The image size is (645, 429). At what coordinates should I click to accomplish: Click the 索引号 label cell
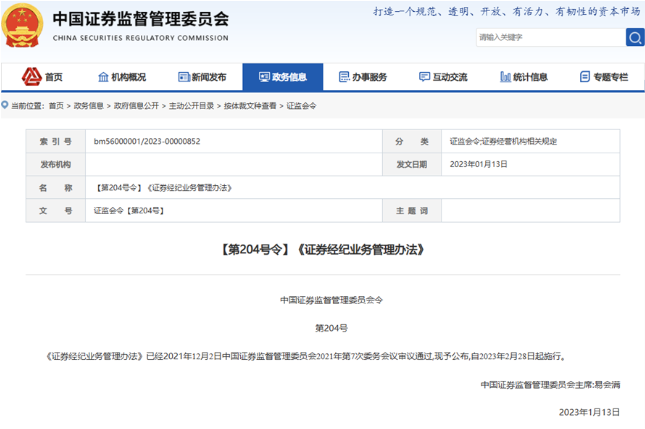tap(56, 141)
